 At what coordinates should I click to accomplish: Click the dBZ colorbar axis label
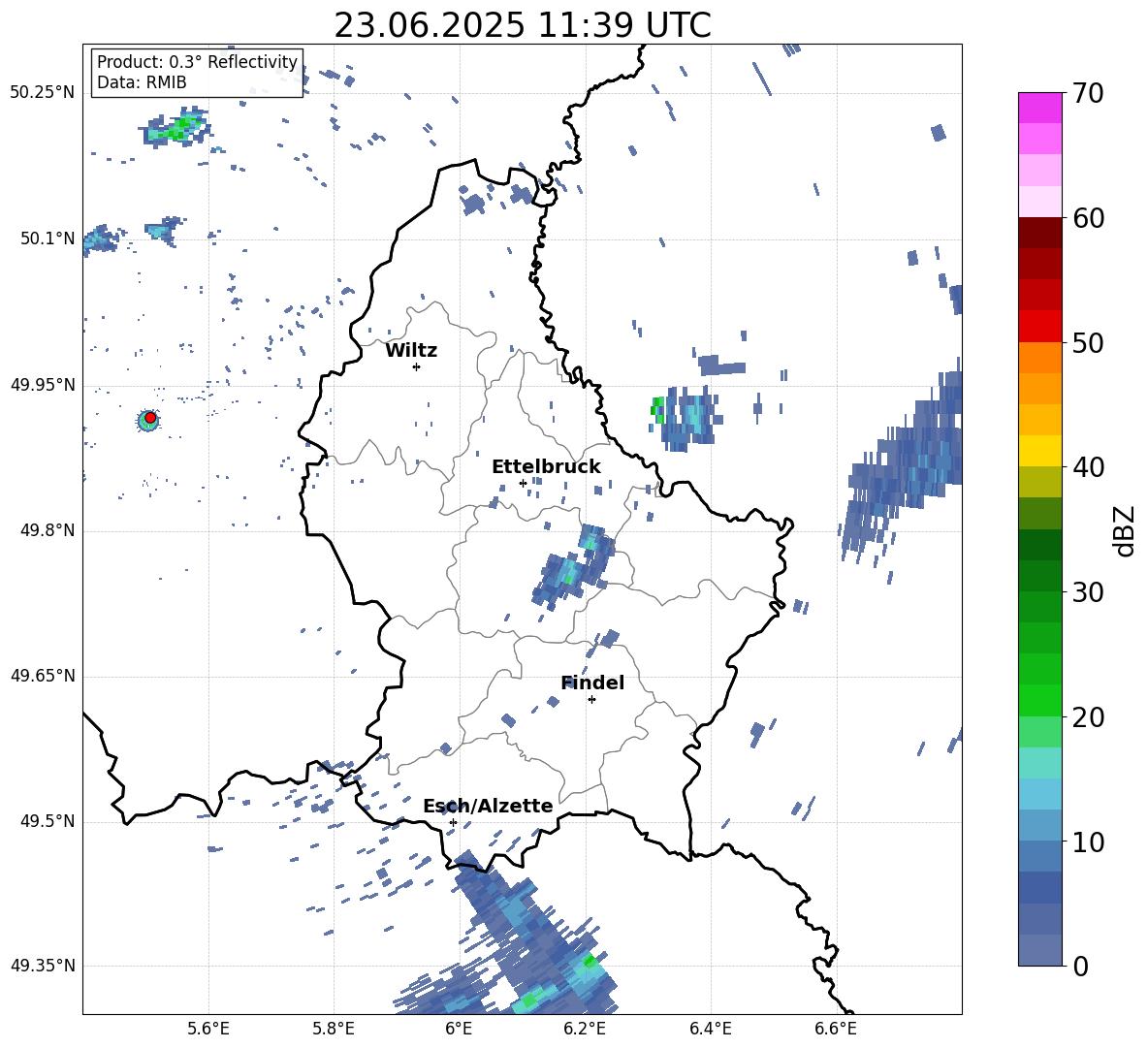click(1126, 530)
